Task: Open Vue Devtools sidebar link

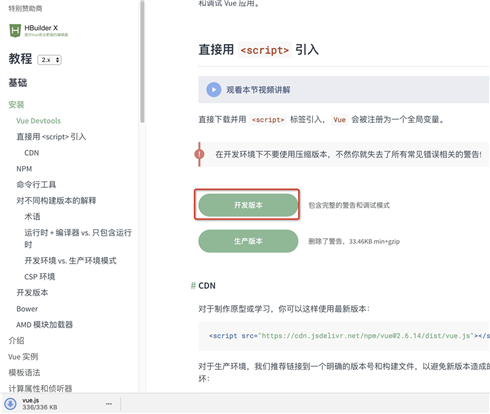Action: (38, 121)
